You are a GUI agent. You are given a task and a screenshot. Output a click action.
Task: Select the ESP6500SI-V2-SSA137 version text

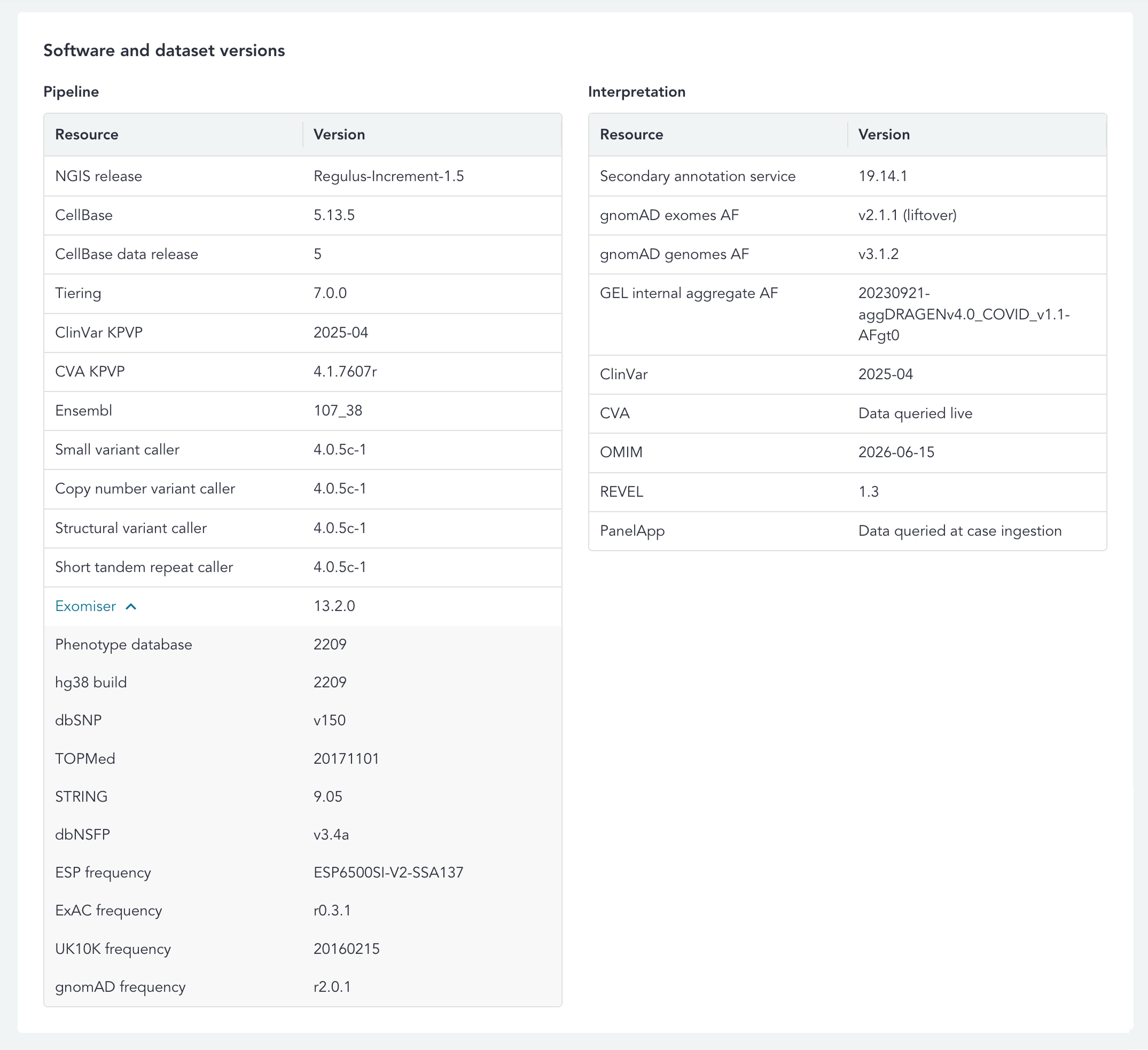click(388, 872)
